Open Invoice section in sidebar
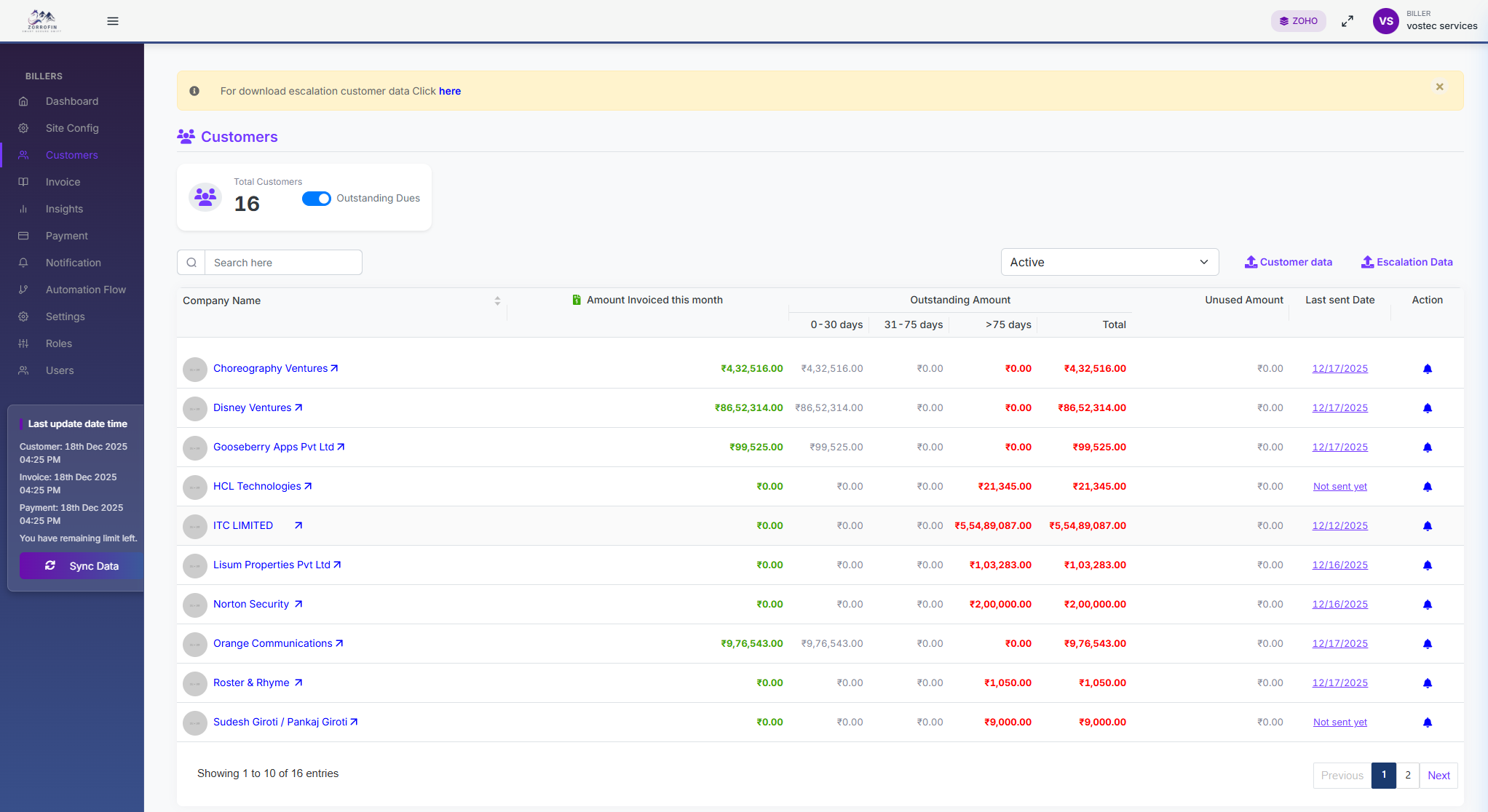 pyautogui.click(x=63, y=182)
